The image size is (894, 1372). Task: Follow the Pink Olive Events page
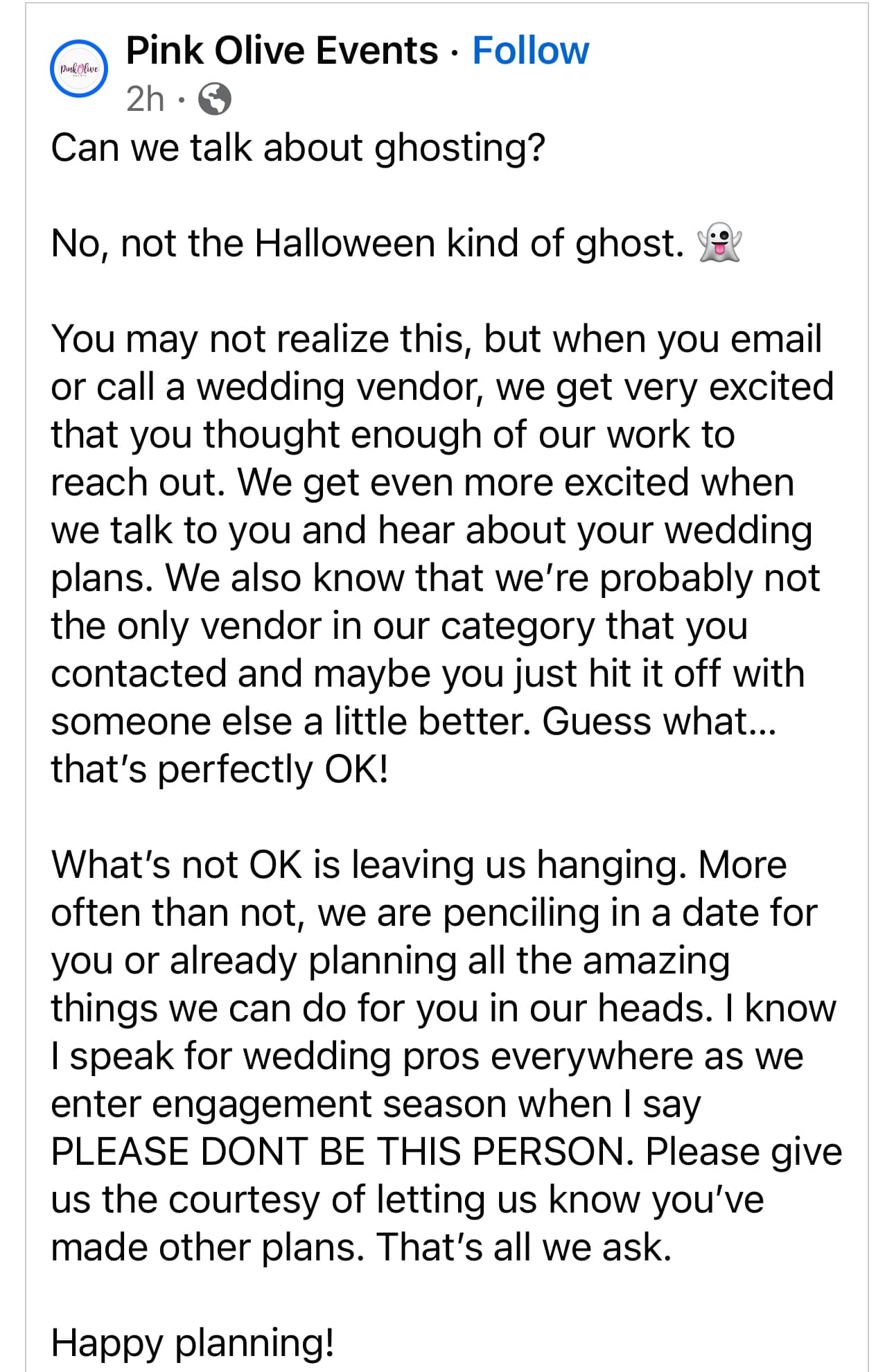coord(530,51)
